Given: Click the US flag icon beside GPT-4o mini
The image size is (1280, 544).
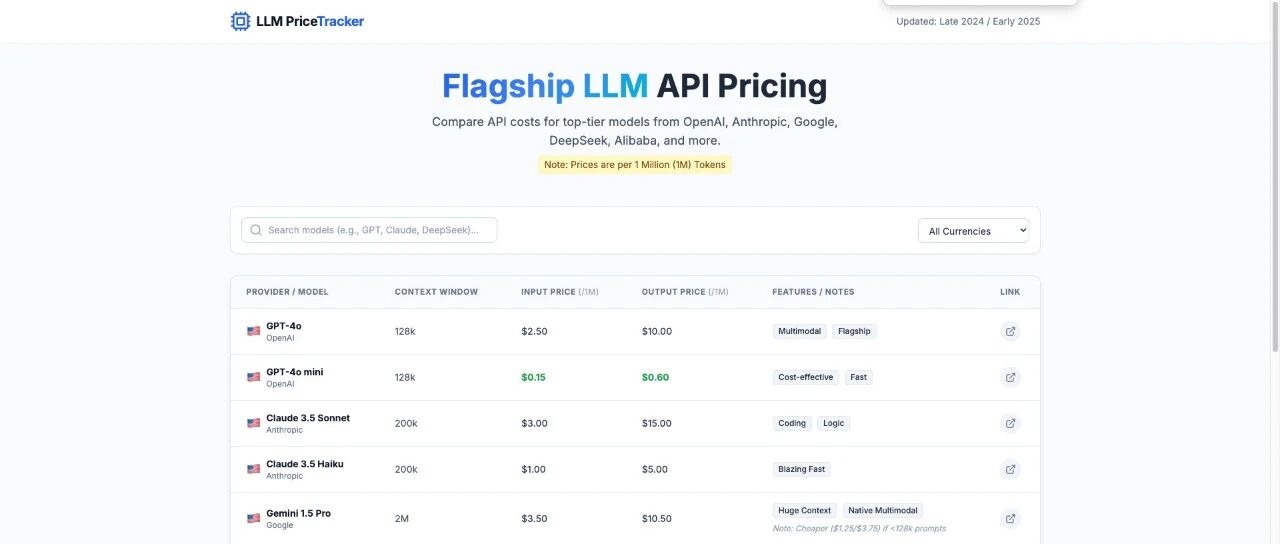Looking at the screenshot, I should (x=253, y=377).
